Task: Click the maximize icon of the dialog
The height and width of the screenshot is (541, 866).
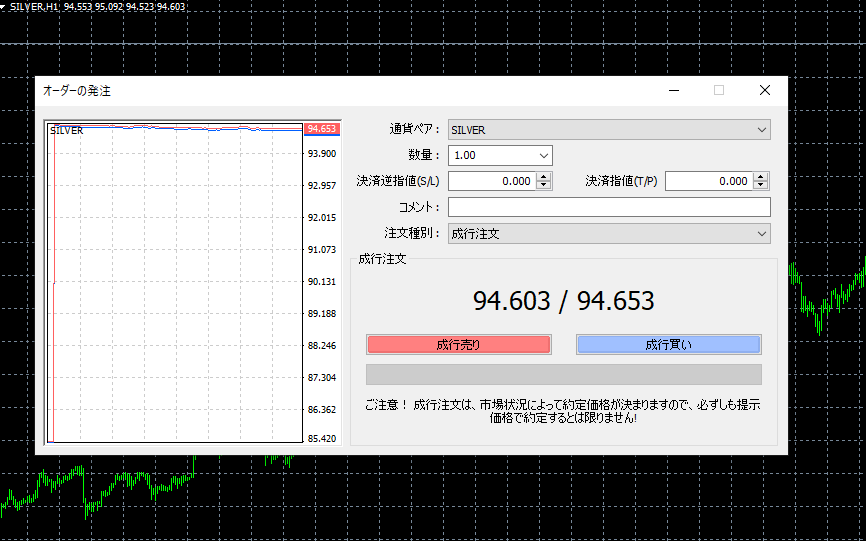Action: tap(719, 90)
